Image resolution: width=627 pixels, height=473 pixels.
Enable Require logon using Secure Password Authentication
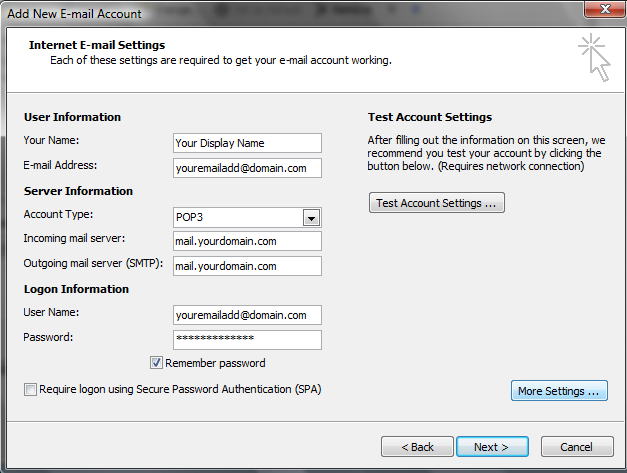30,389
